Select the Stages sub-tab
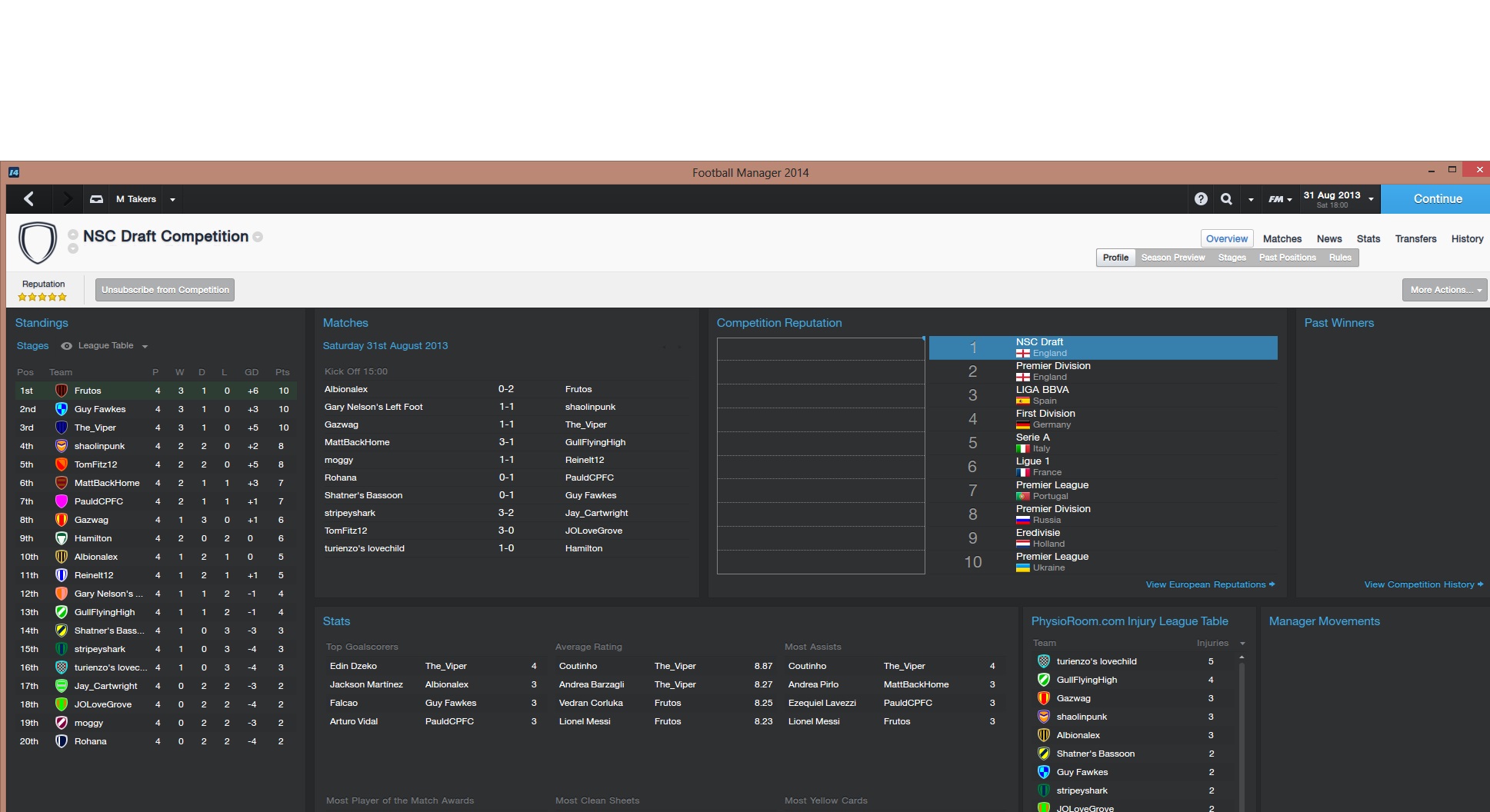 [x=1232, y=258]
